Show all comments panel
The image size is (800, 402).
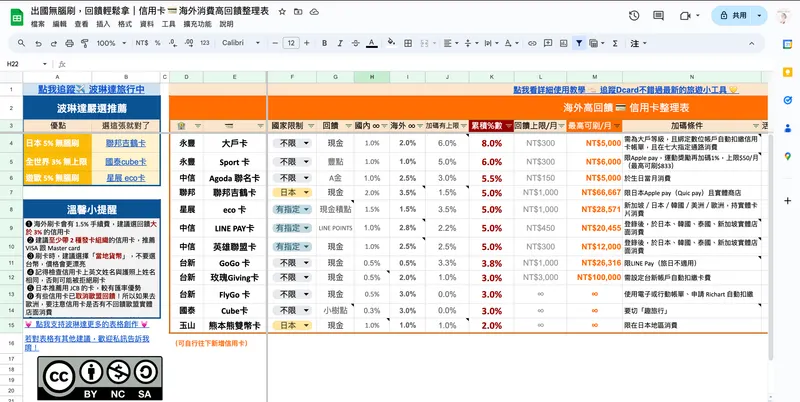[x=659, y=16]
